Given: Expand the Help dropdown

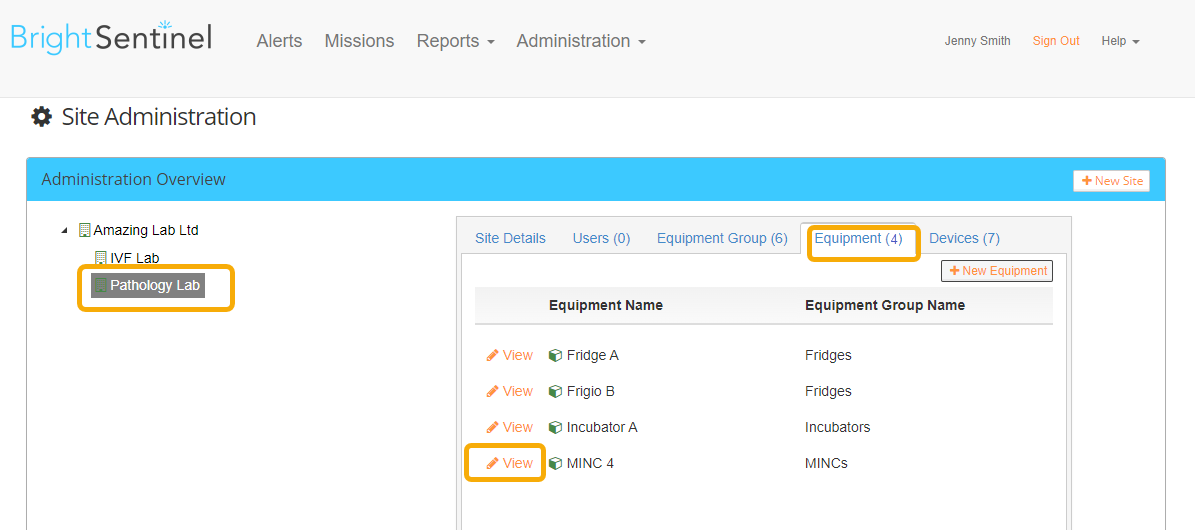Looking at the screenshot, I should click(1120, 41).
